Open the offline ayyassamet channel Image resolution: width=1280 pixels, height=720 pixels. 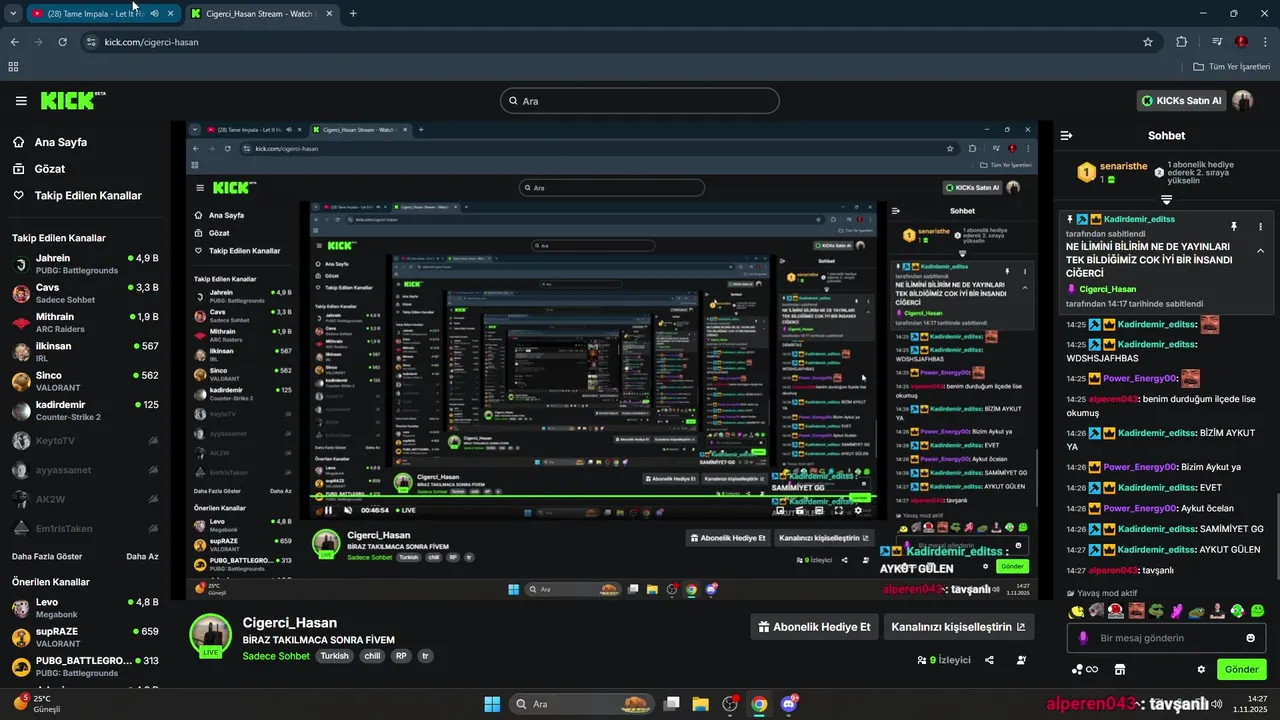click(x=84, y=470)
